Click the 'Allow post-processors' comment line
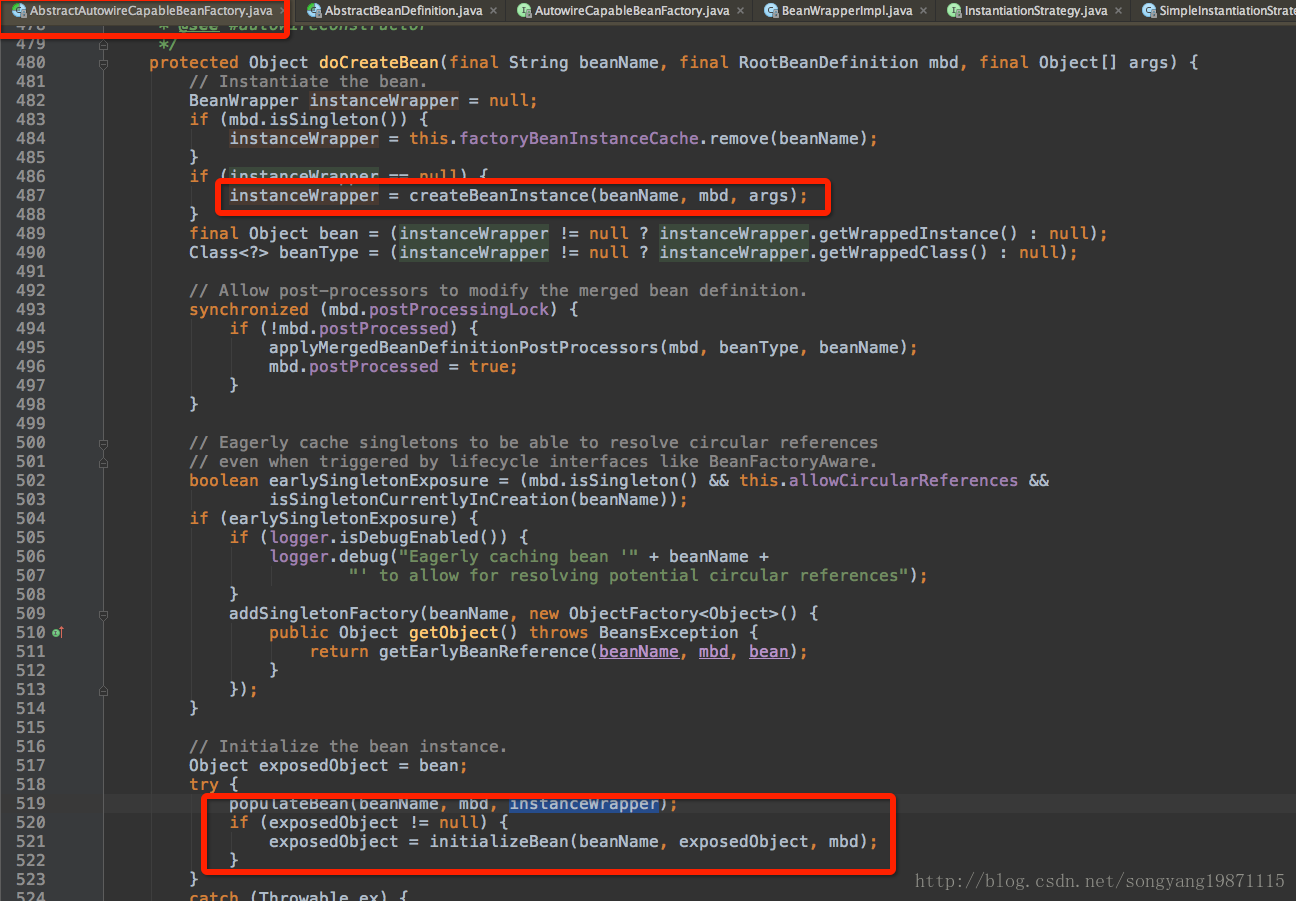1296x901 pixels. tap(498, 290)
